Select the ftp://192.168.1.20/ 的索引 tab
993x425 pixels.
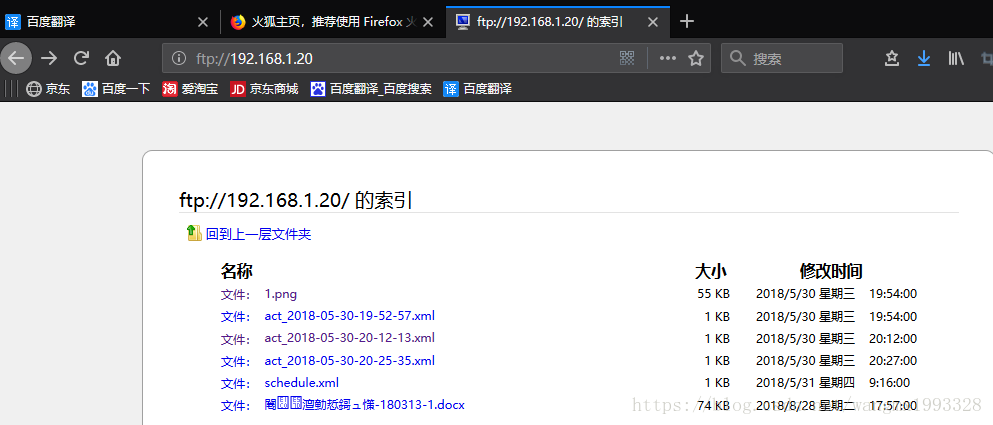point(558,22)
